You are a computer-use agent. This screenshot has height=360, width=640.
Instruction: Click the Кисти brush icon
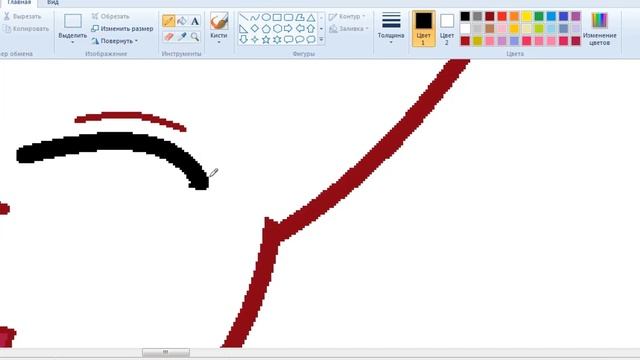pyautogui.click(x=219, y=21)
